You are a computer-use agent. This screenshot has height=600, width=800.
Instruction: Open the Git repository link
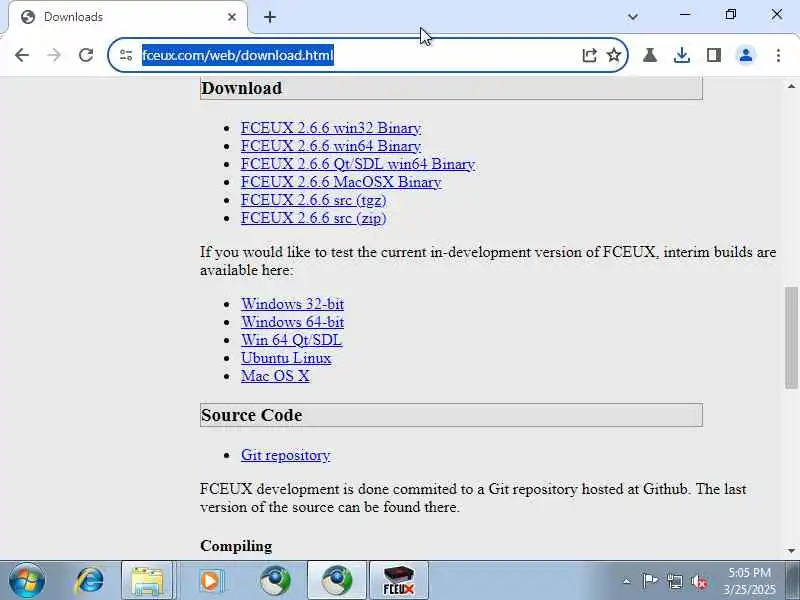[x=285, y=455]
